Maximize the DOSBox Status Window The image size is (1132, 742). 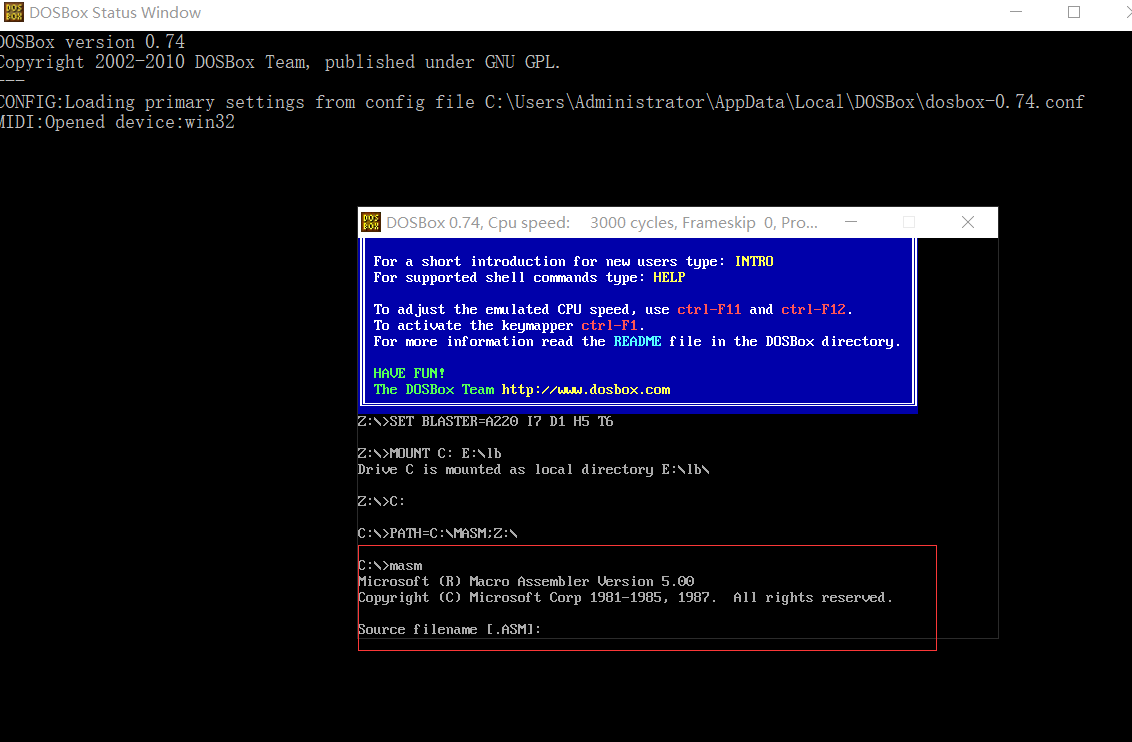point(1074,12)
